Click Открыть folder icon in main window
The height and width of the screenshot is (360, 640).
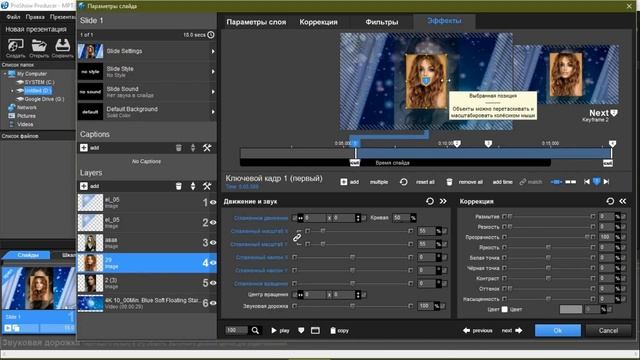[x=39, y=45]
